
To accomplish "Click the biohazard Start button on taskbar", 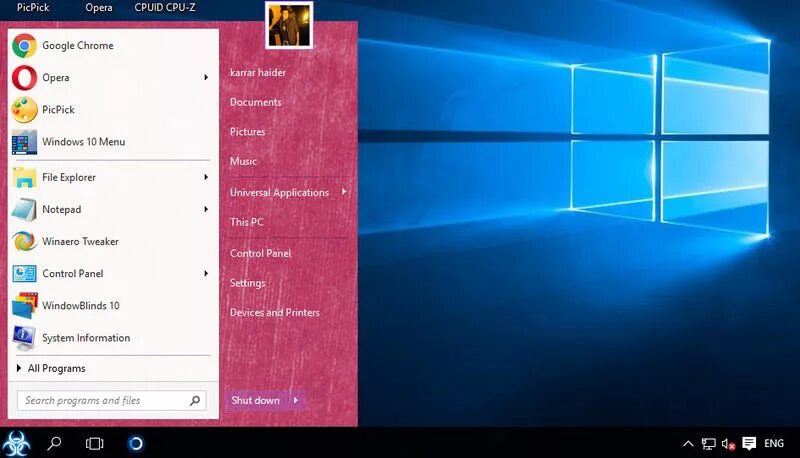I will [16, 443].
